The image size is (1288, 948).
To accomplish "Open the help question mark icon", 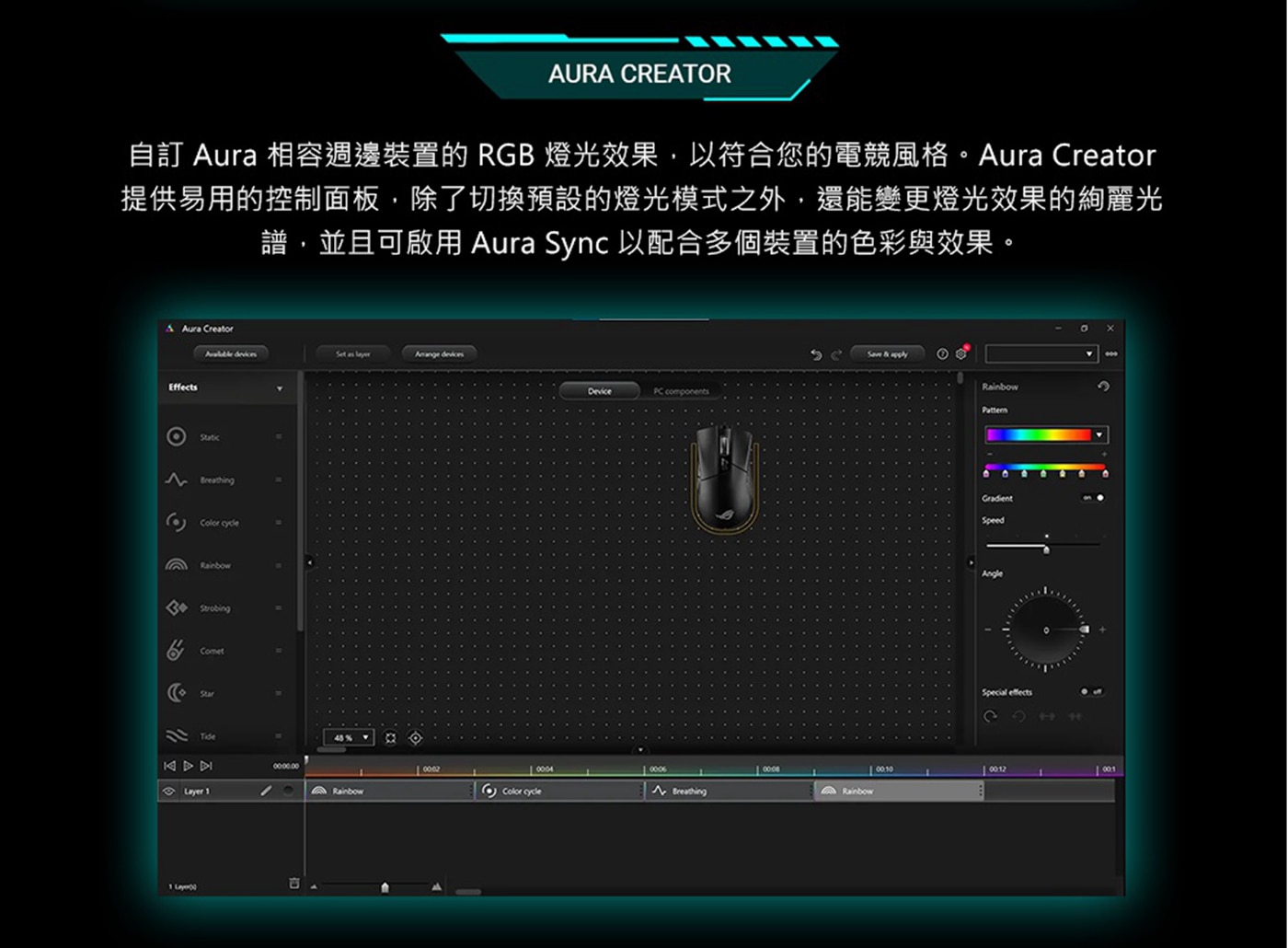I will point(942,353).
